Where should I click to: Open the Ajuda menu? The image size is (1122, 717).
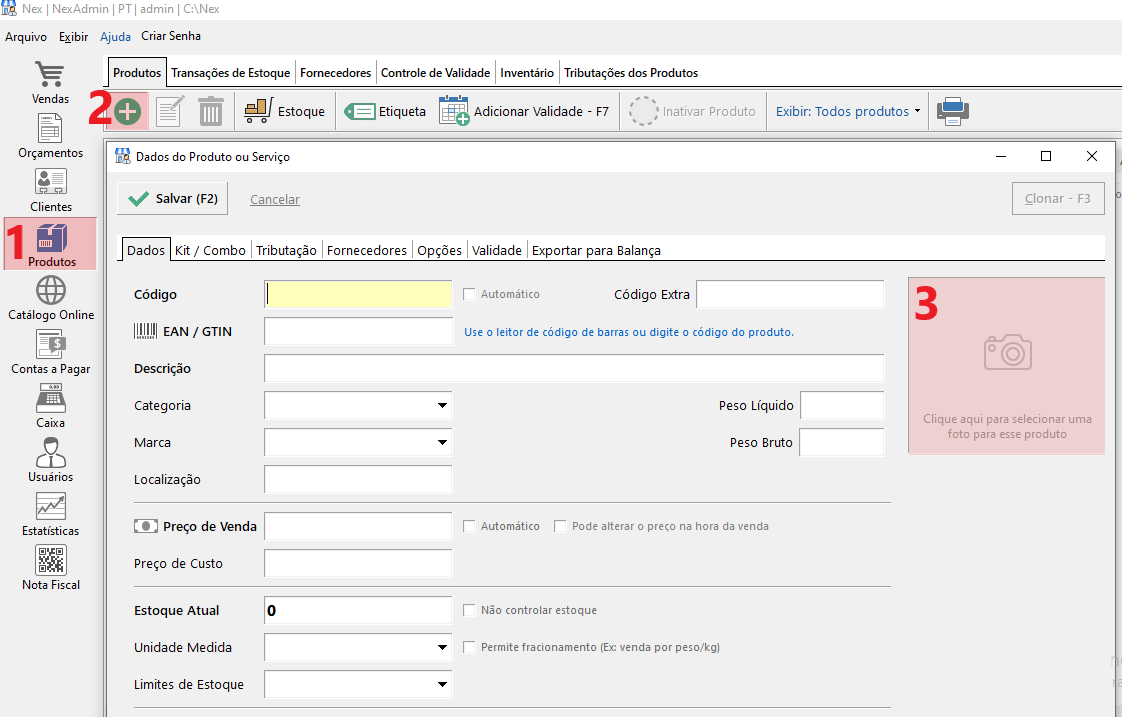coord(115,37)
